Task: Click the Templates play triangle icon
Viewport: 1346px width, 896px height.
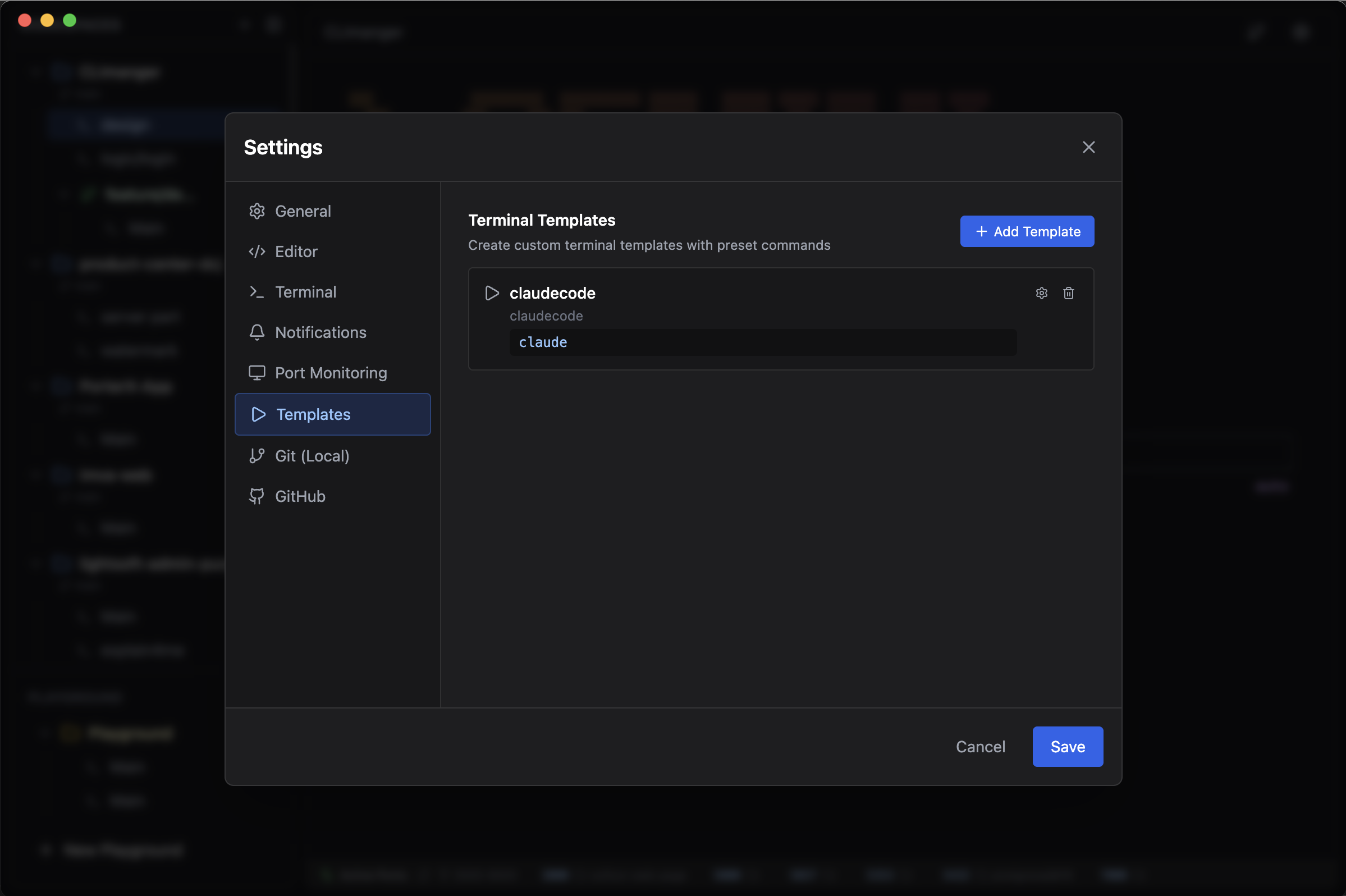Action: tap(258, 414)
